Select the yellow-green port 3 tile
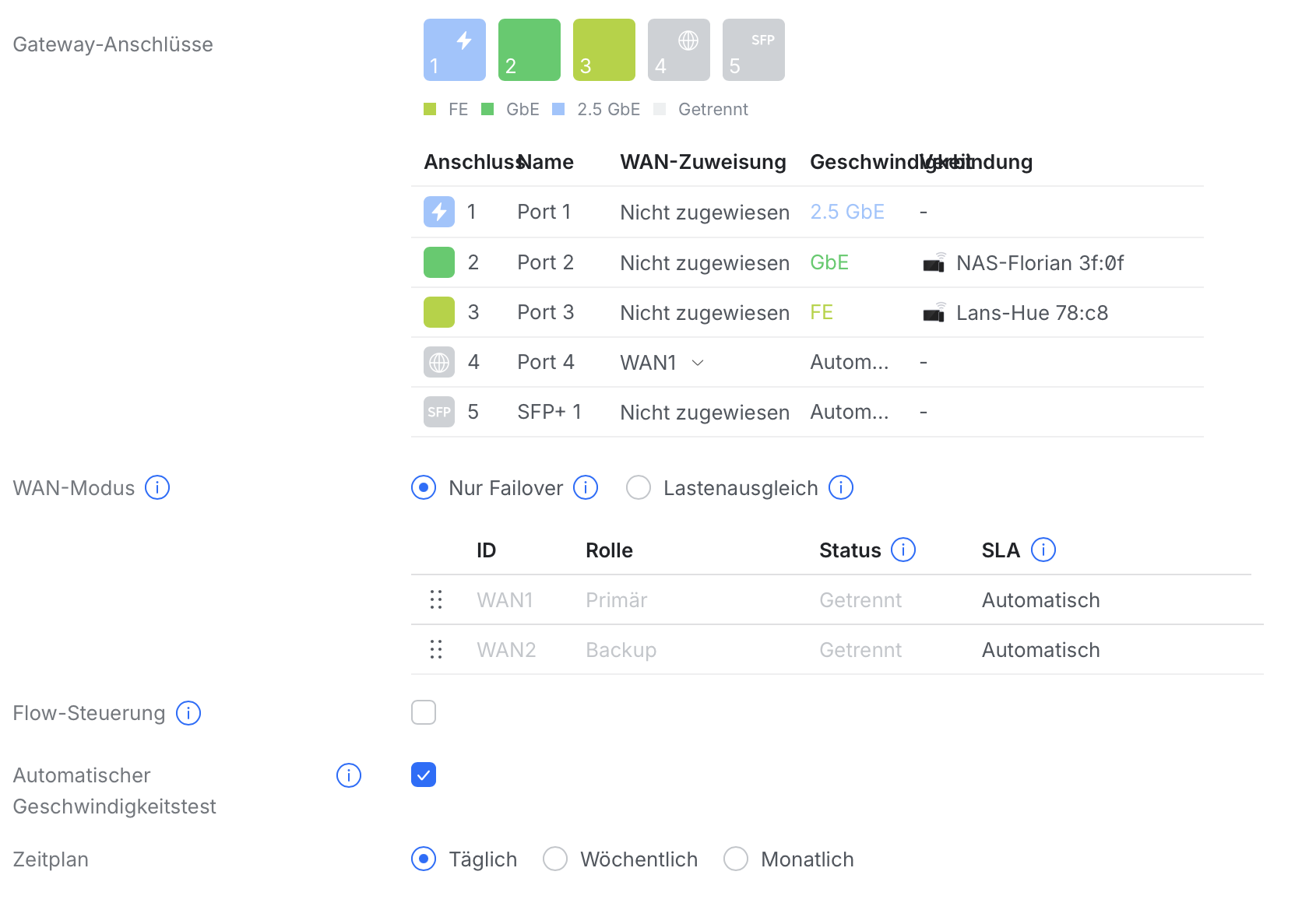Viewport: 1316px width, 903px height. [x=603, y=50]
